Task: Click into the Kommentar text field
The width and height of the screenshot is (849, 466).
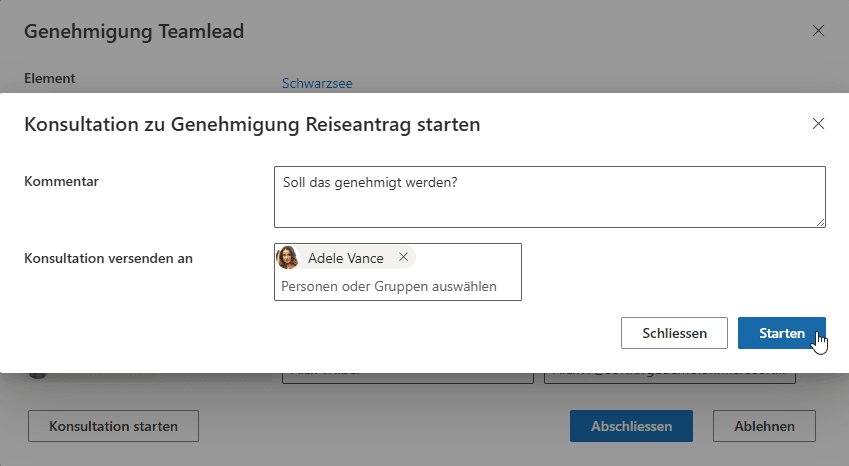Action: [x=548, y=196]
